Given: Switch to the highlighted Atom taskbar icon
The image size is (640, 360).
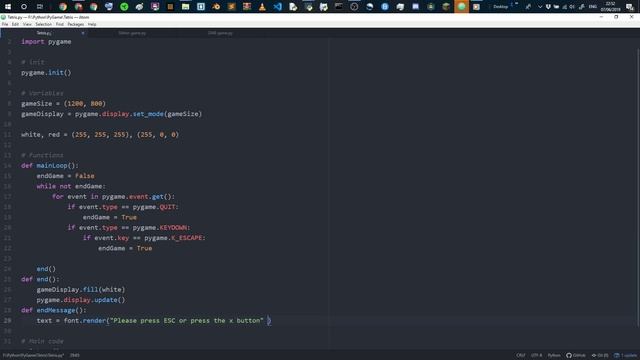Looking at the screenshot, I should coord(461,7).
